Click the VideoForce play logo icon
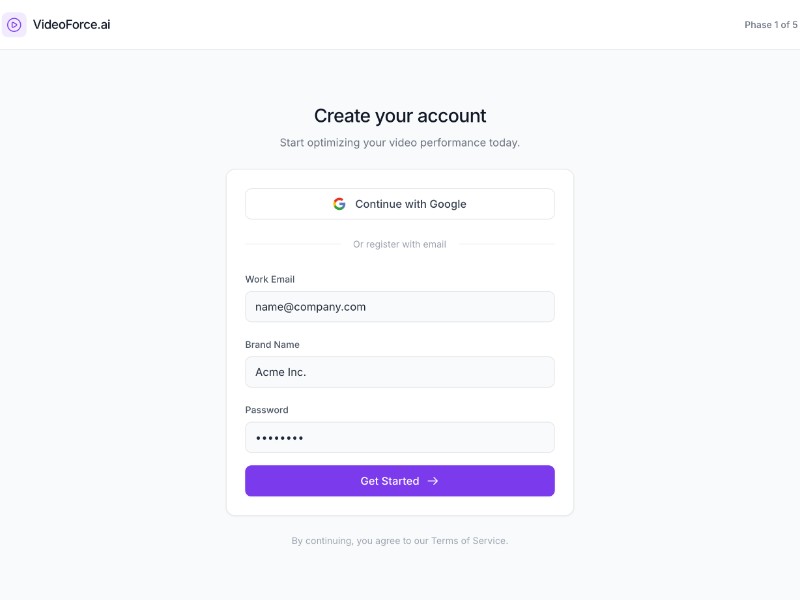 (14, 24)
